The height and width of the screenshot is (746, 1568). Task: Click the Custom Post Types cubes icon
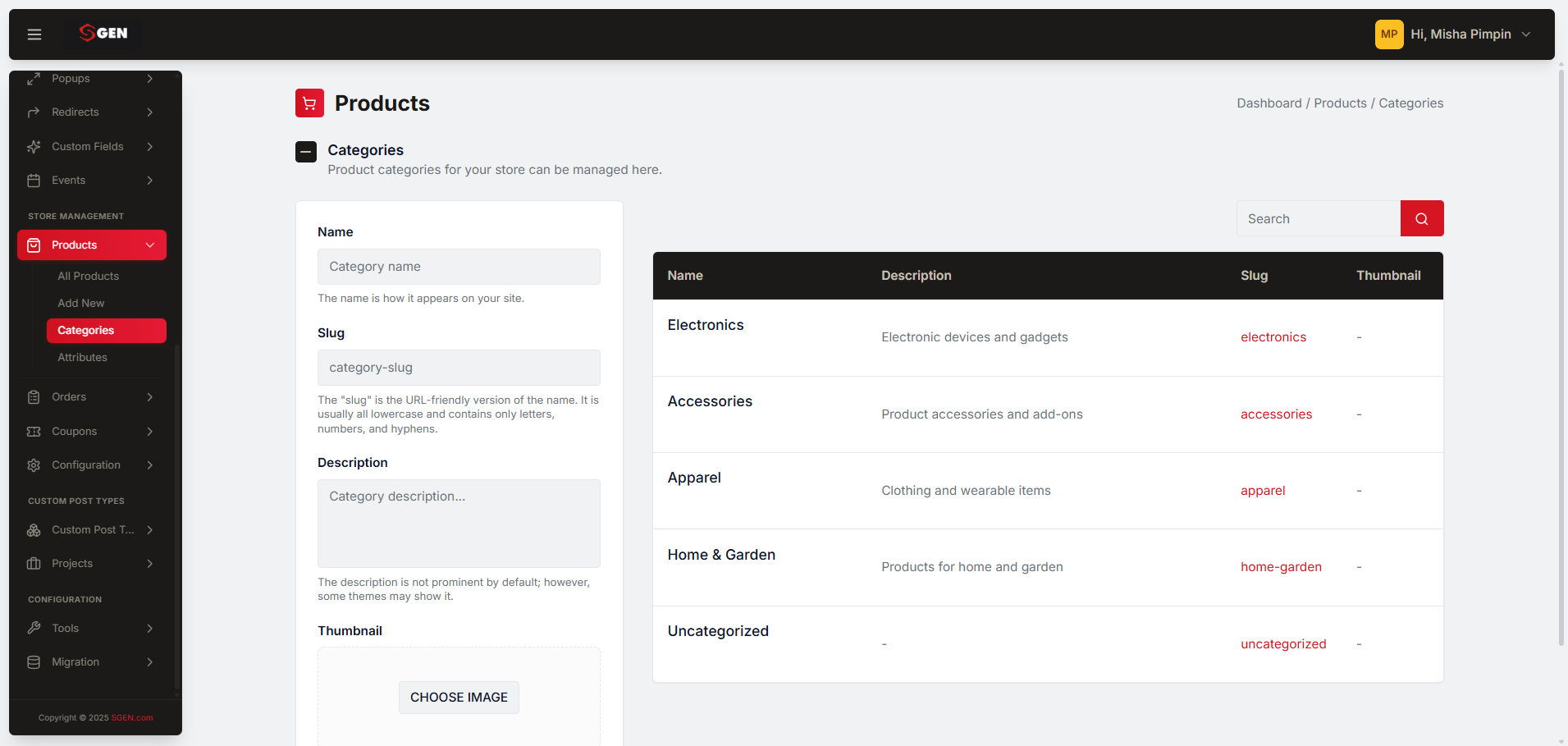(x=34, y=530)
